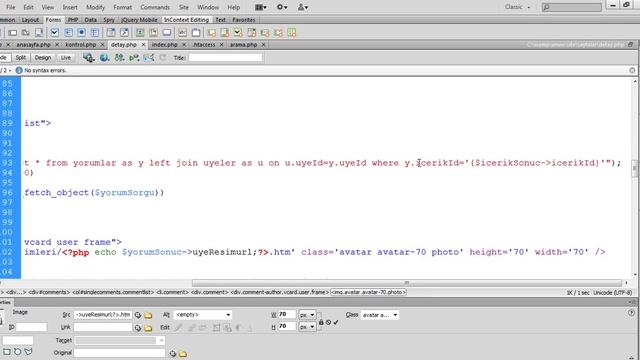The width and height of the screenshot is (640, 360).
Task: Insert a File Field form element
Action: click(x=153, y=33)
